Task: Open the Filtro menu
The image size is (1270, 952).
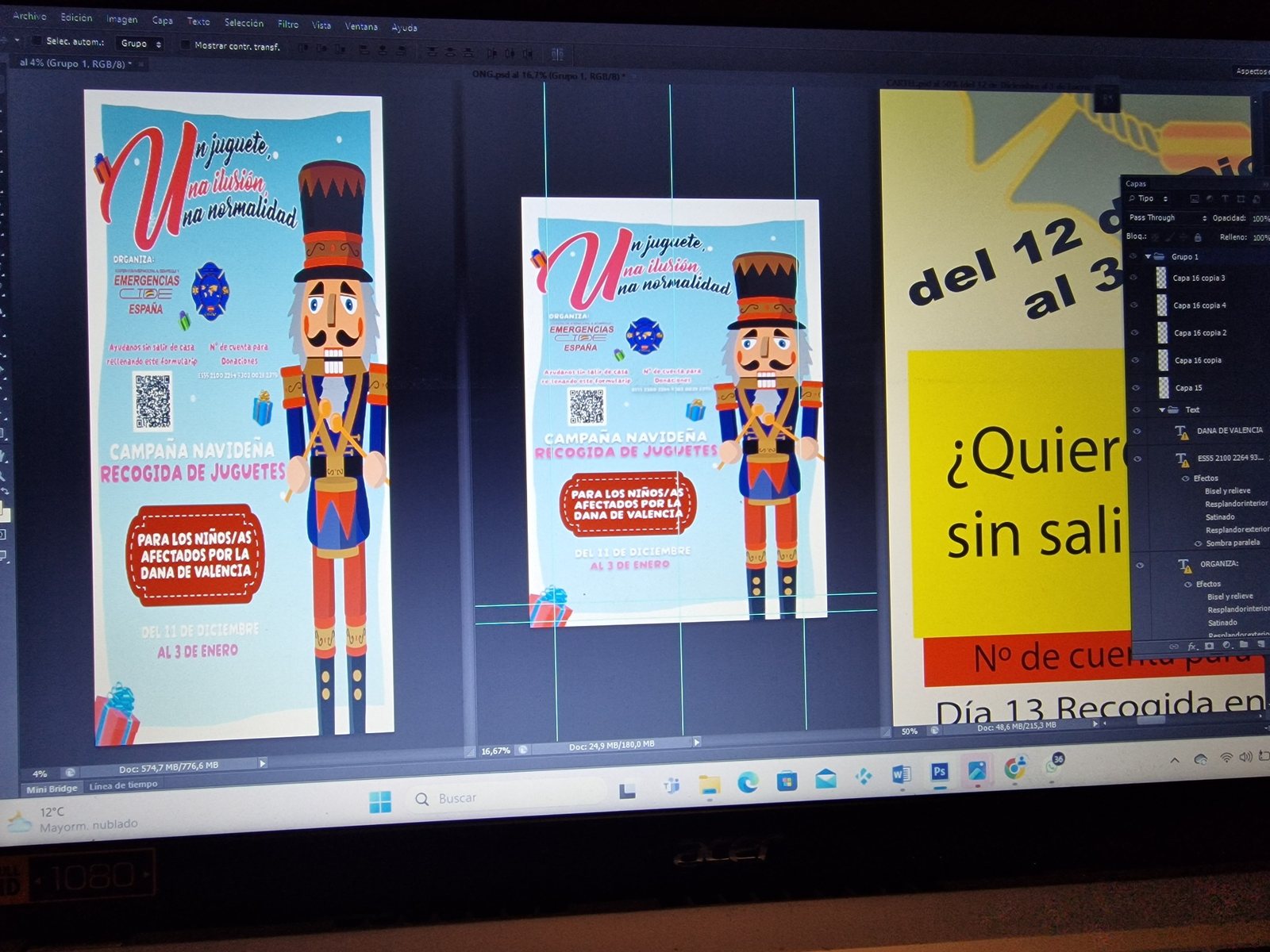Action: pos(288,24)
